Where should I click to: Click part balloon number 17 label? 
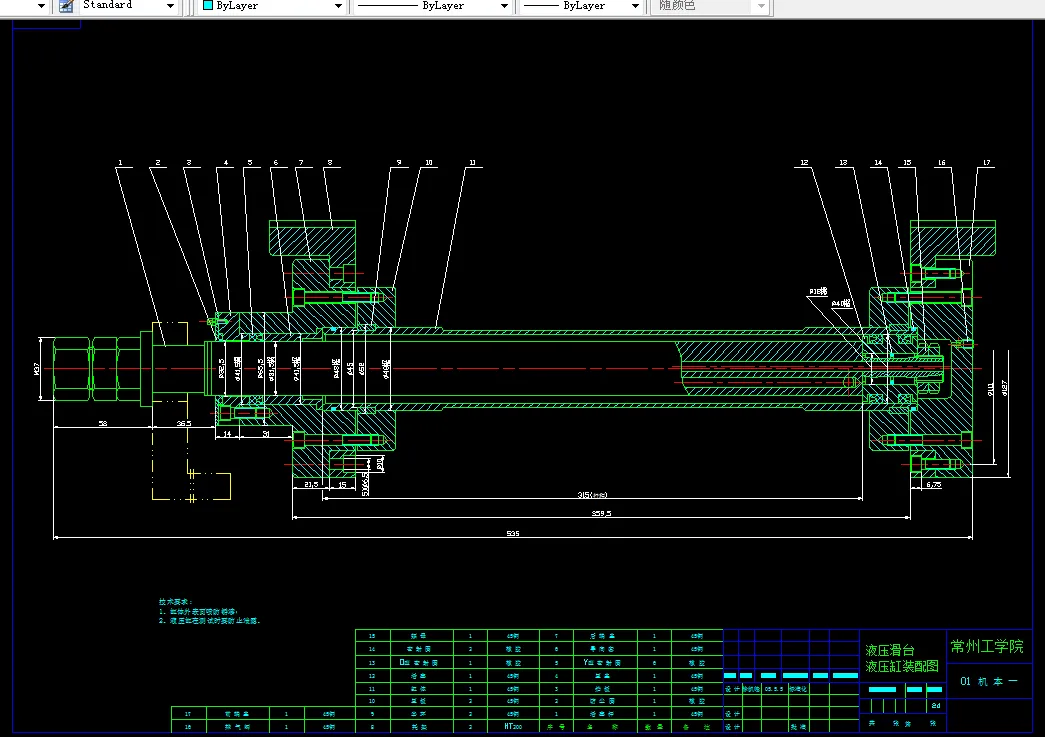[x=986, y=162]
